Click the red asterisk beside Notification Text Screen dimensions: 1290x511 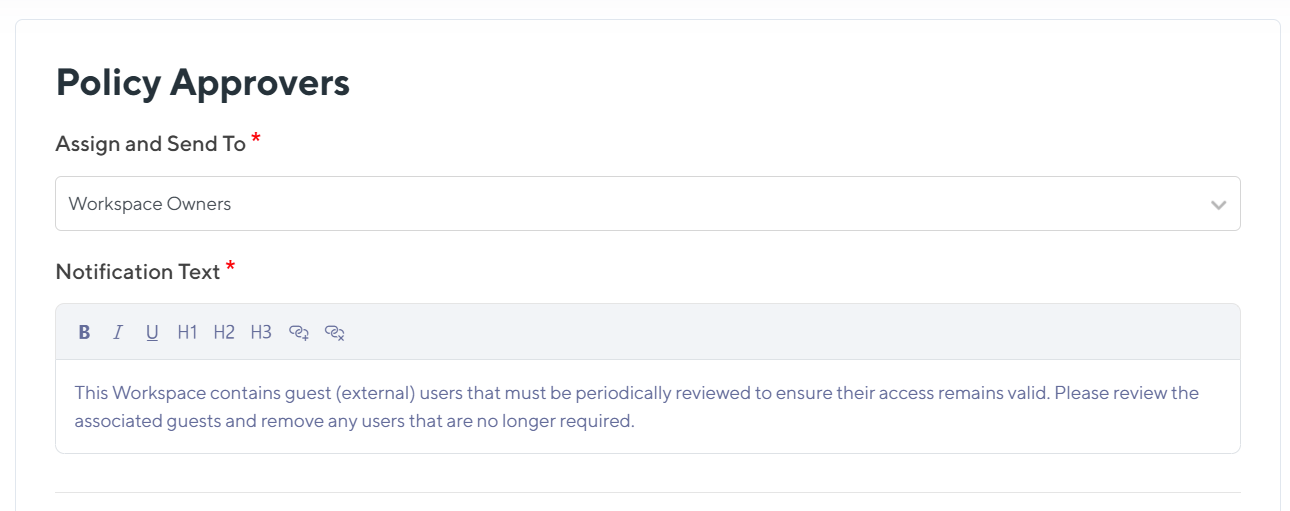231,267
